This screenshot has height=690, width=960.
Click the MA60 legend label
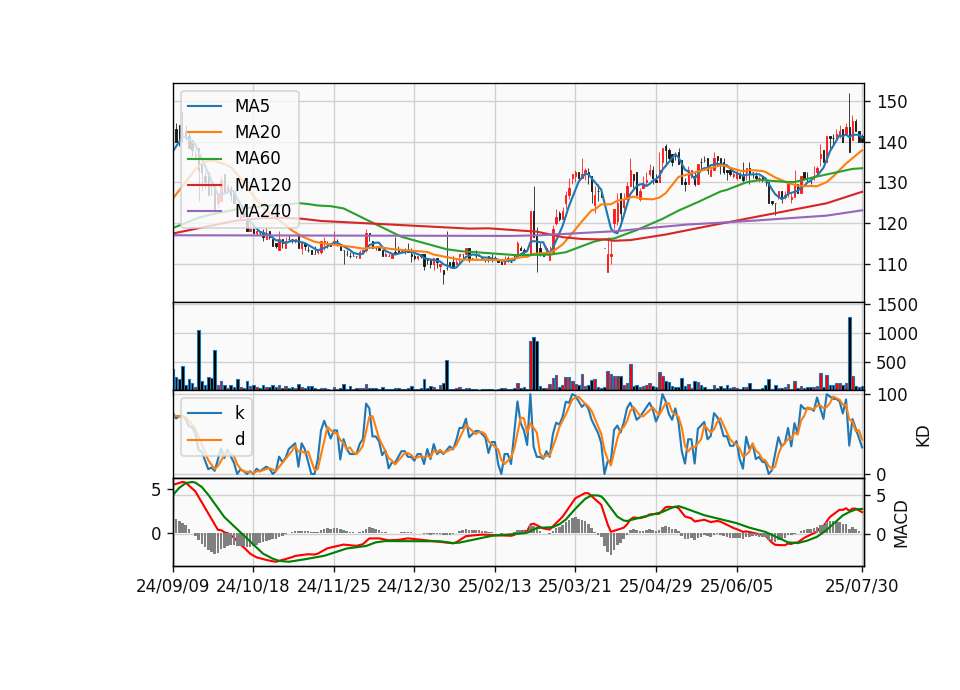tap(257, 159)
